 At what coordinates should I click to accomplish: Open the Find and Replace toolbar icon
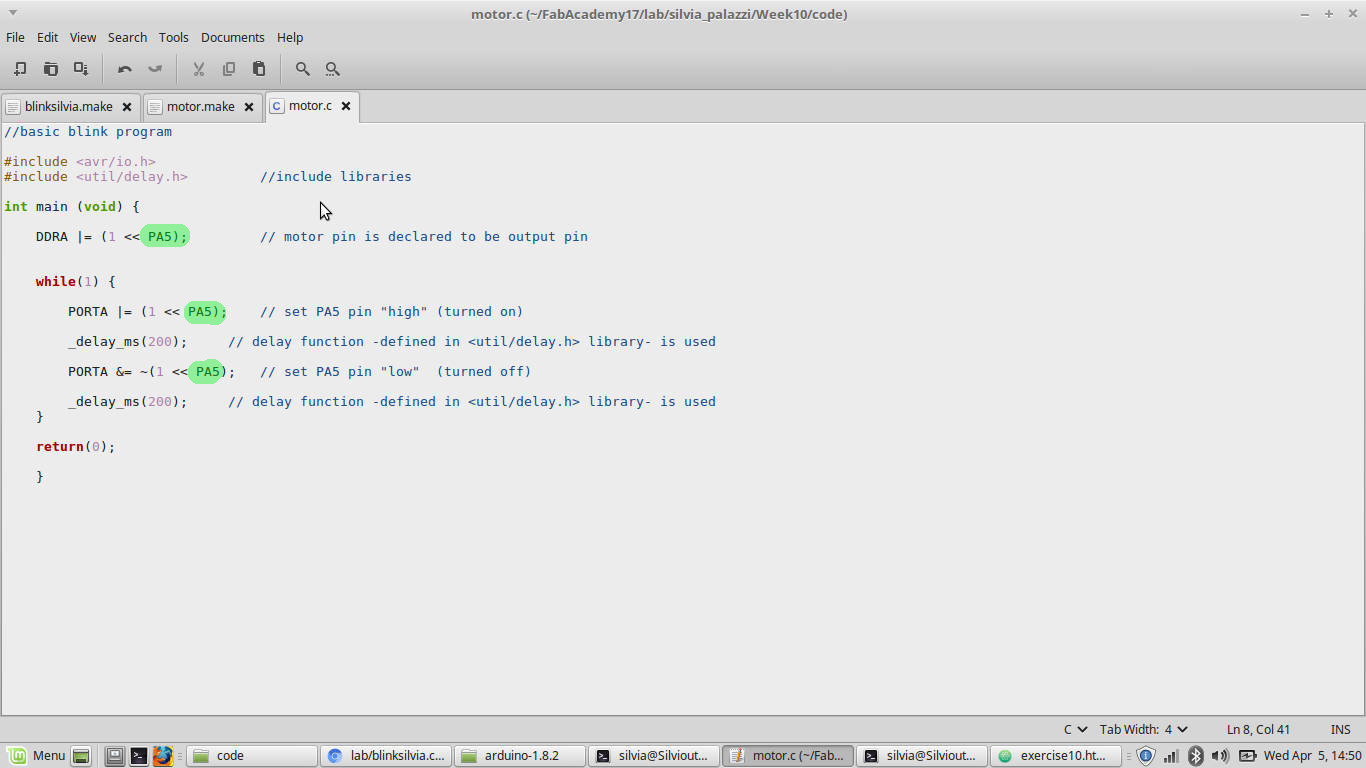point(333,69)
